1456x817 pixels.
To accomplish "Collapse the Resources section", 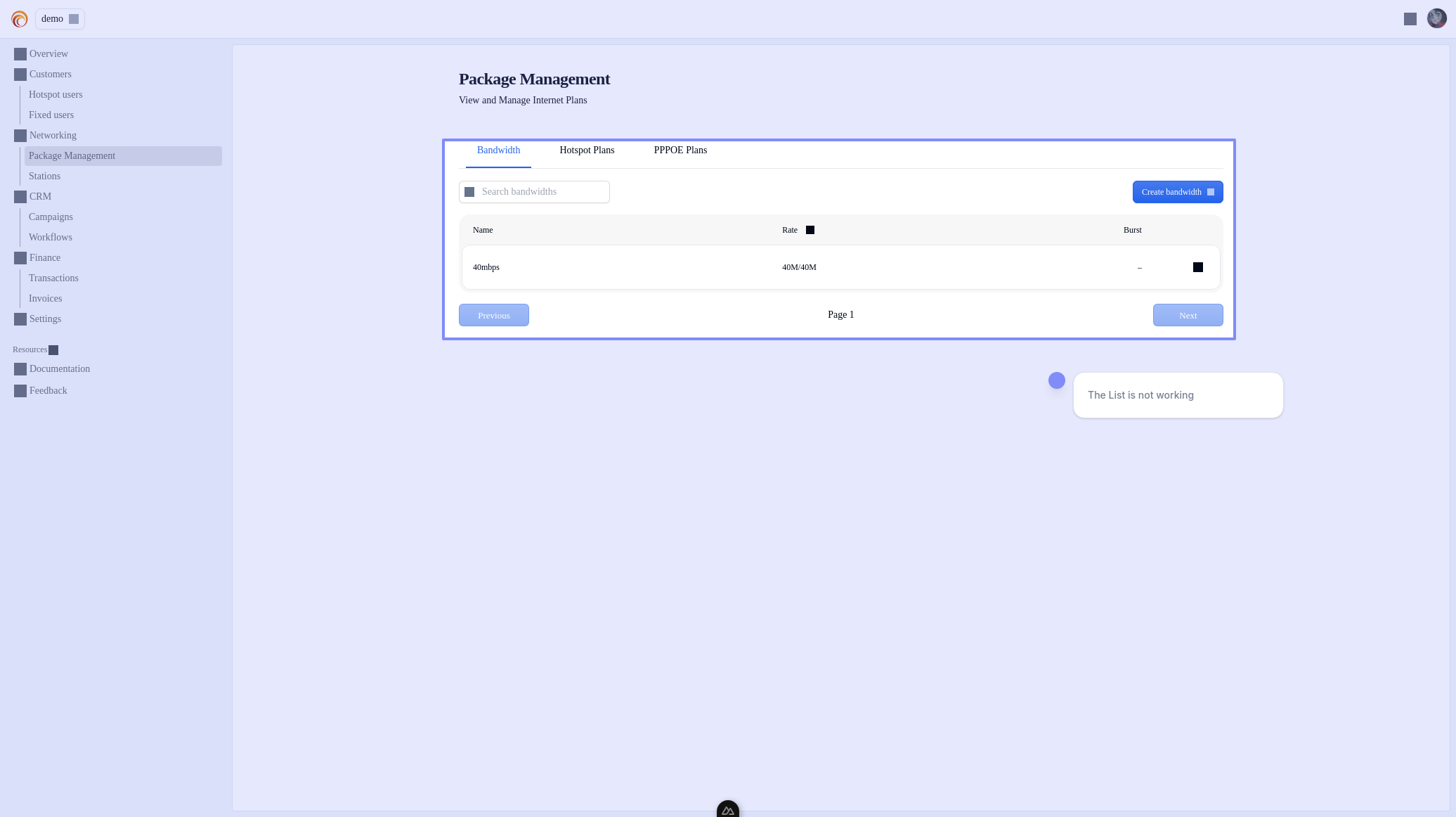I will tap(53, 350).
